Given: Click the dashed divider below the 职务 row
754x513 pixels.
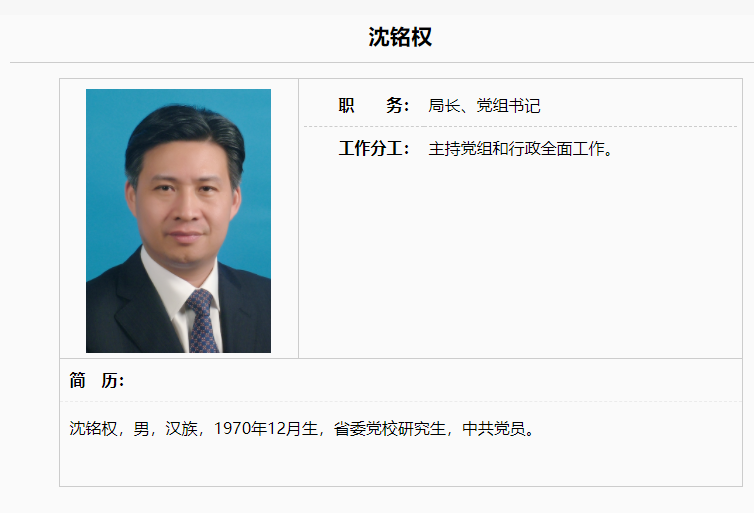Looking at the screenshot, I should pyautogui.click(x=520, y=126).
